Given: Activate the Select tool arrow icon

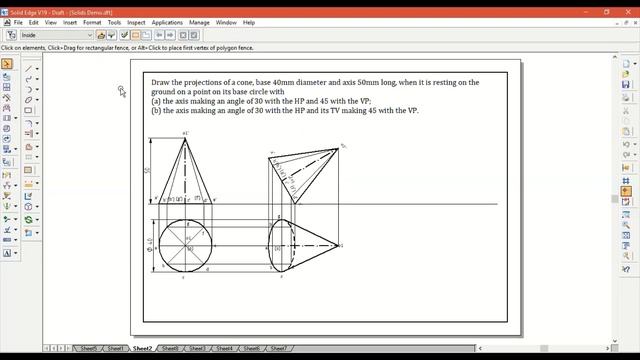Looking at the screenshot, I should pos(7,64).
